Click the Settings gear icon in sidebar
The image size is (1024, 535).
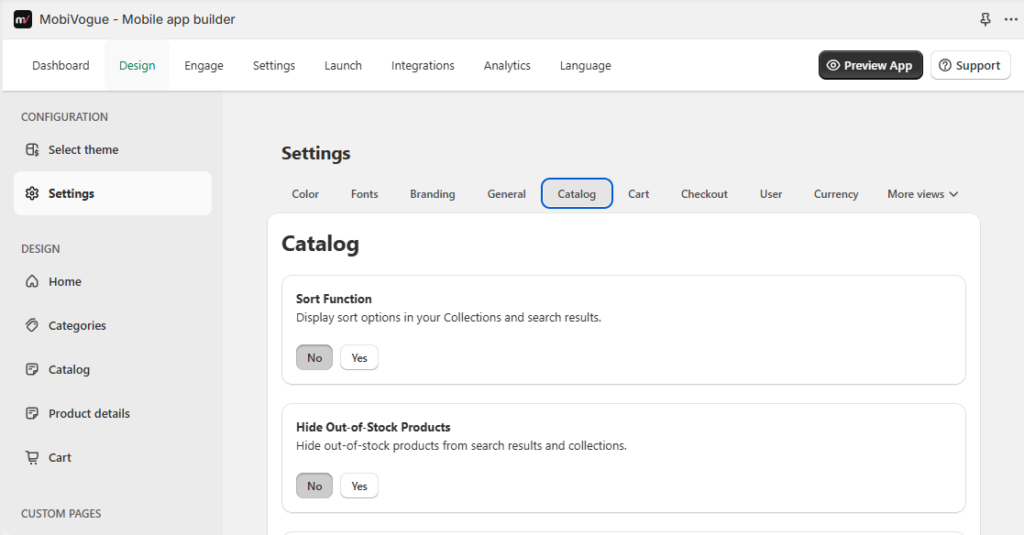(32, 193)
